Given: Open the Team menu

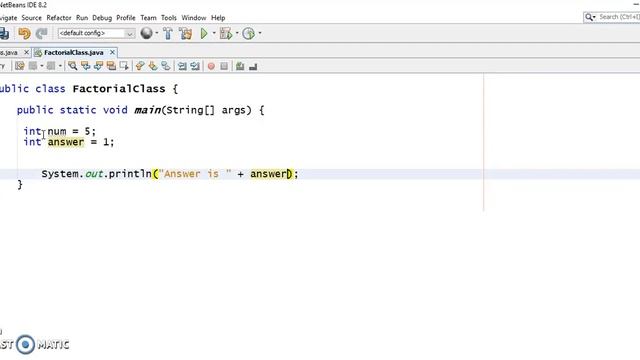Looking at the screenshot, I should [148, 18].
